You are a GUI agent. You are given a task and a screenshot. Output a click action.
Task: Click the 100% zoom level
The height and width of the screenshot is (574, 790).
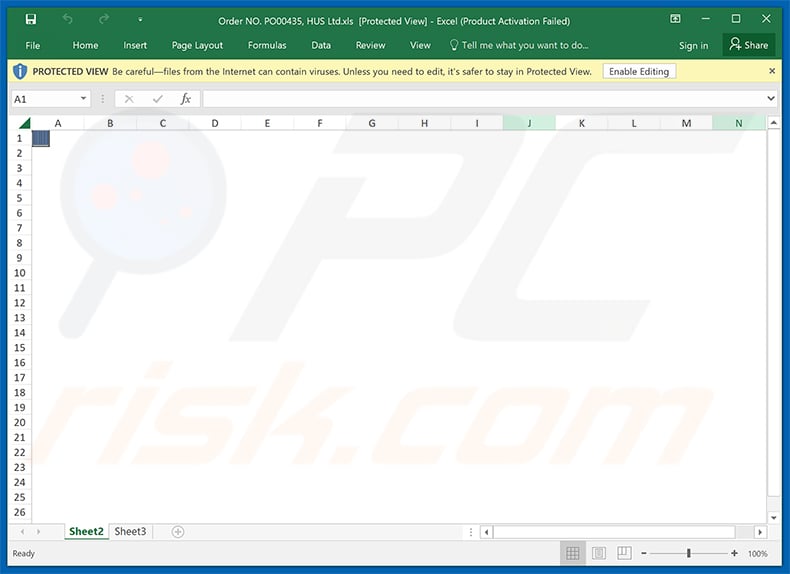[x=758, y=554]
